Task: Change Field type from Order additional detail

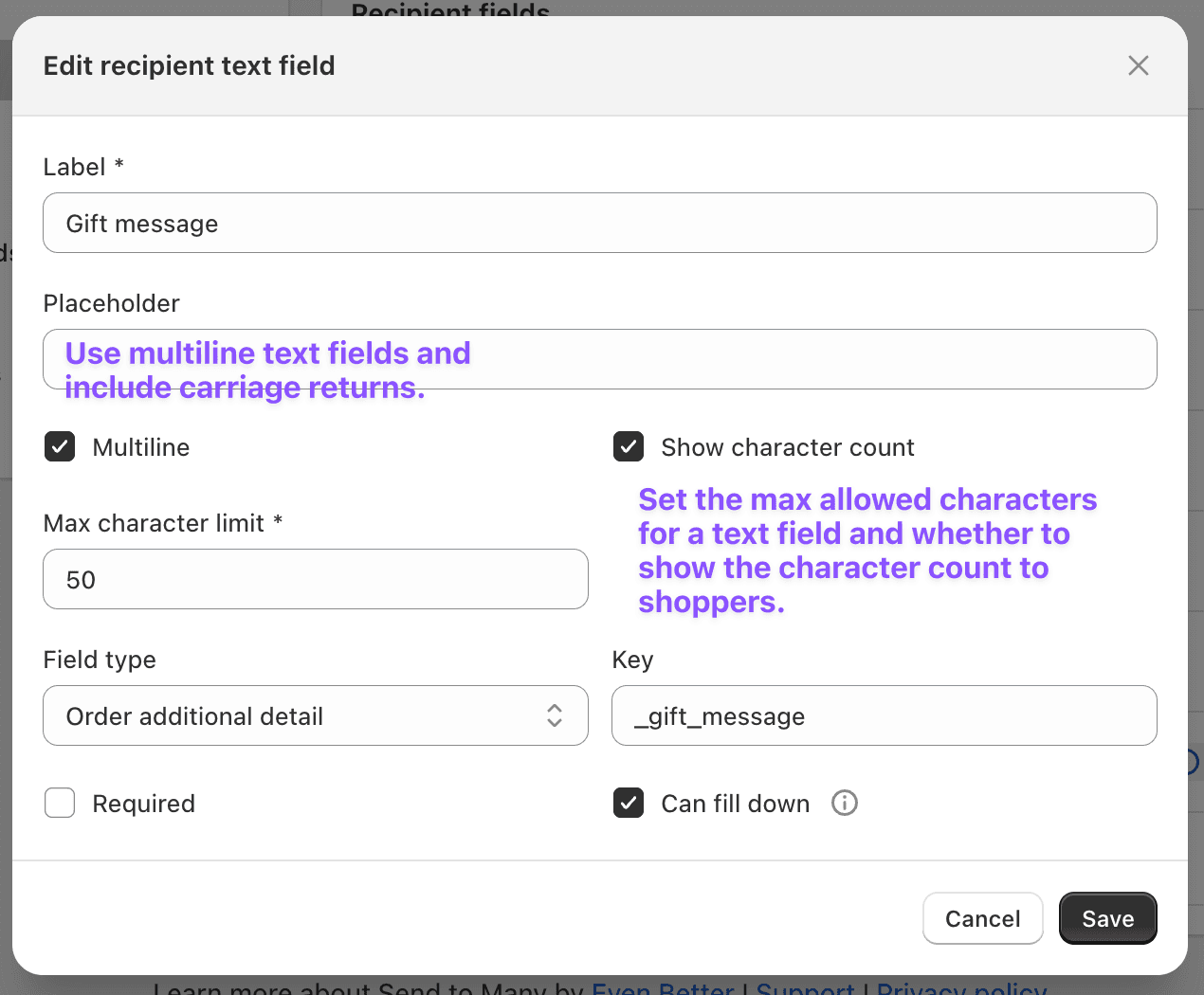Action: tap(316, 715)
